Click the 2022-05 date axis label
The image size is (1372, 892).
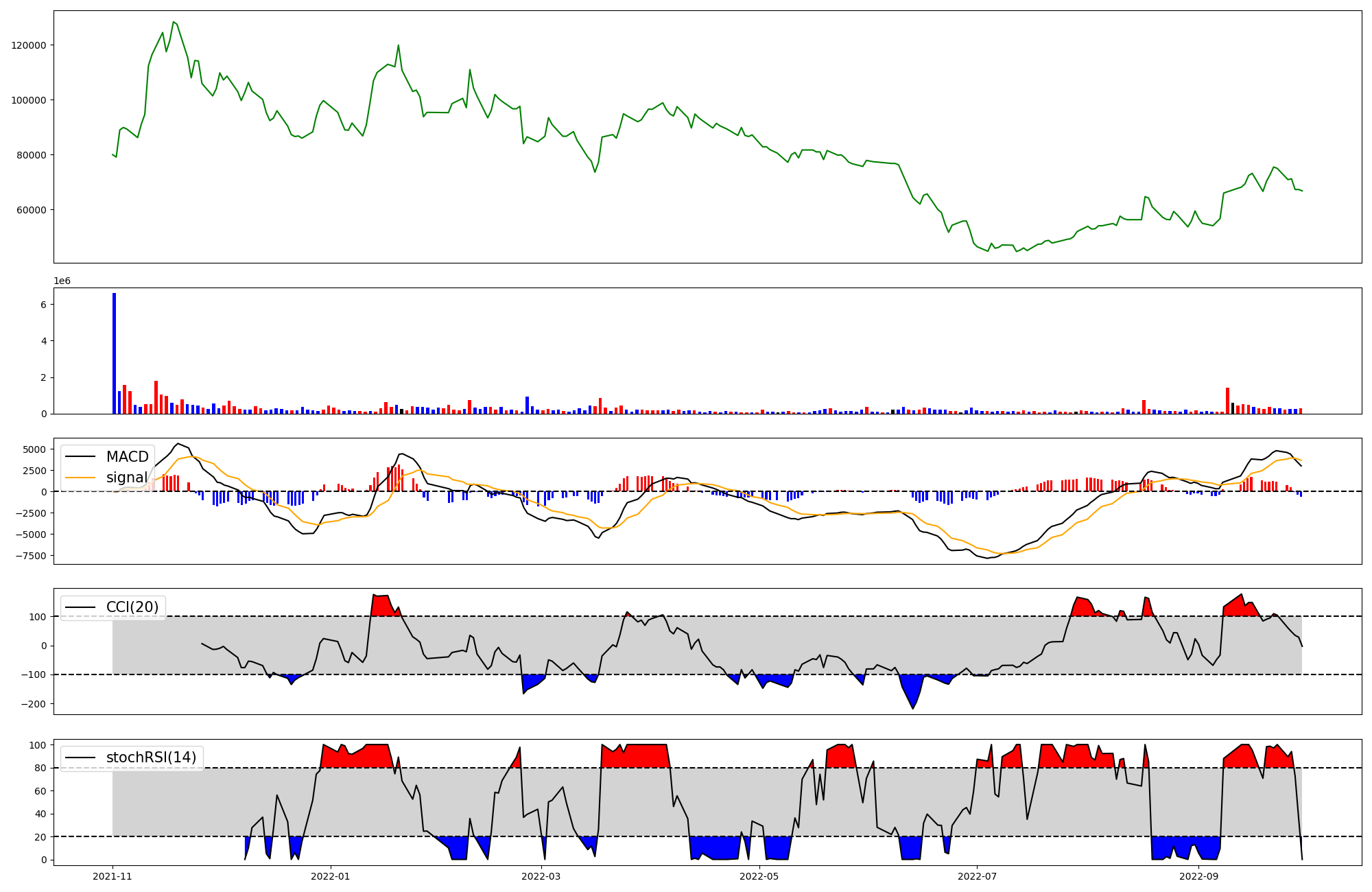(x=759, y=876)
